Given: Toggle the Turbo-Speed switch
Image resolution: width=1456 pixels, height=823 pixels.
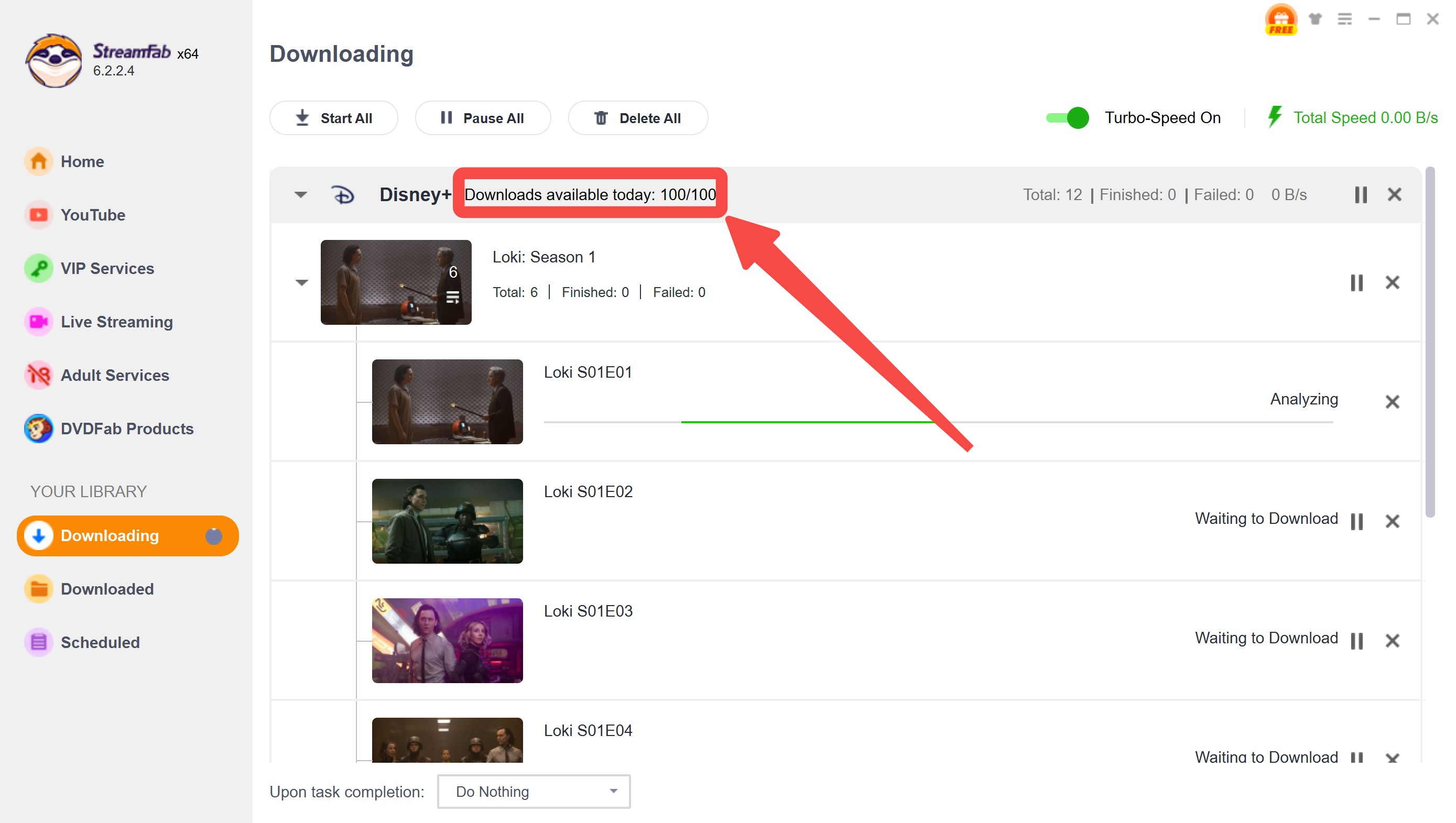Looking at the screenshot, I should 1067,117.
